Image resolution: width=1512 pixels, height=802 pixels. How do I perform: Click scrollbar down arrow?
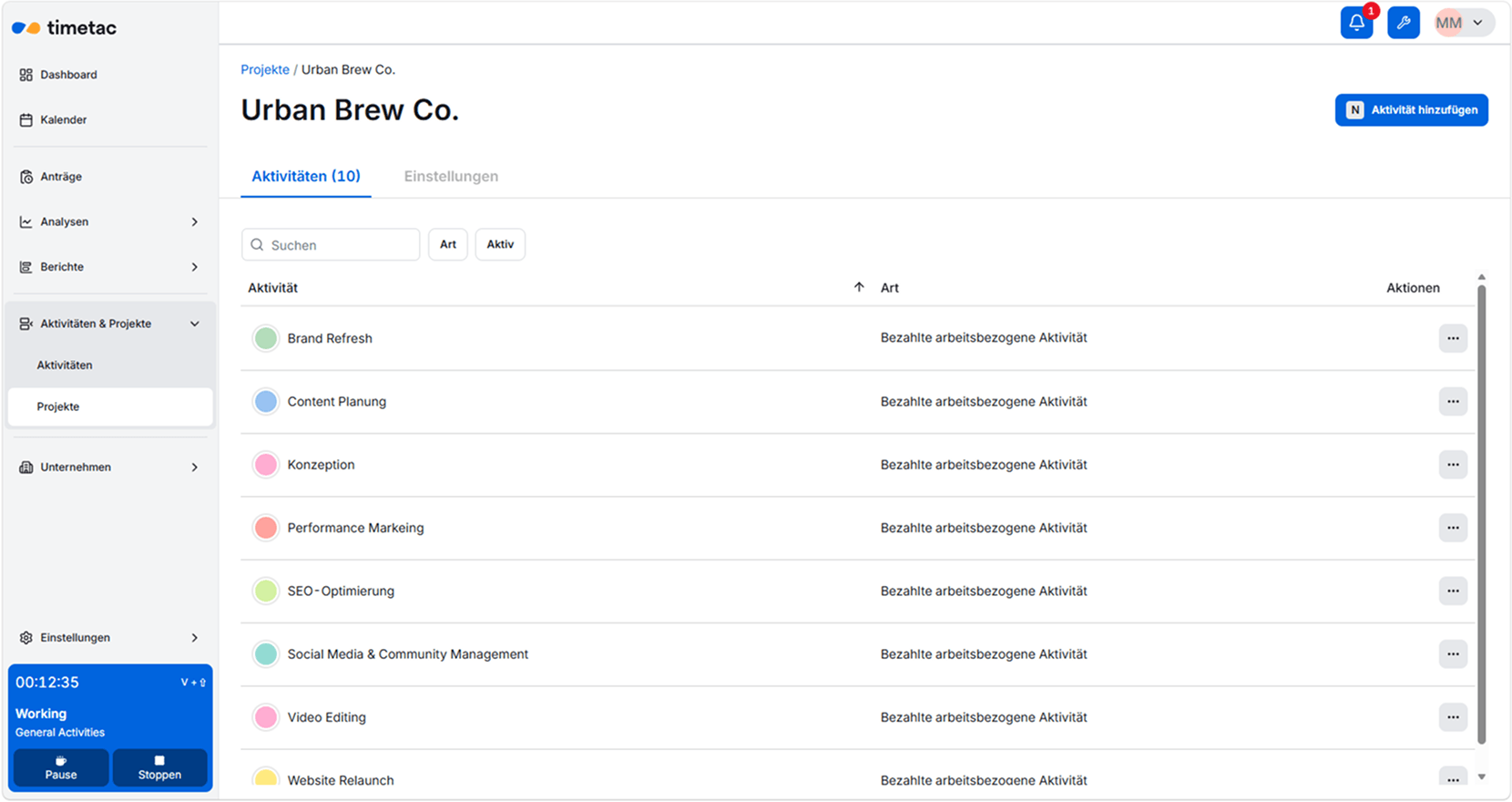(x=1482, y=777)
